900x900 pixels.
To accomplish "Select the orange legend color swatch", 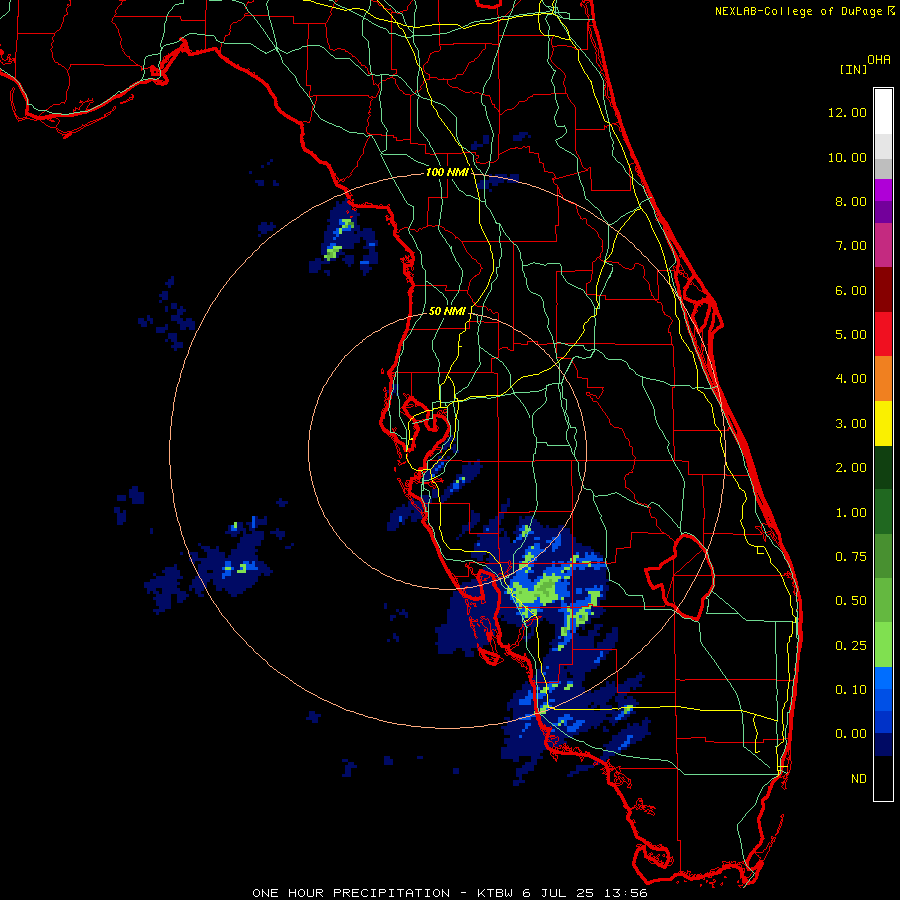I will [x=883, y=378].
